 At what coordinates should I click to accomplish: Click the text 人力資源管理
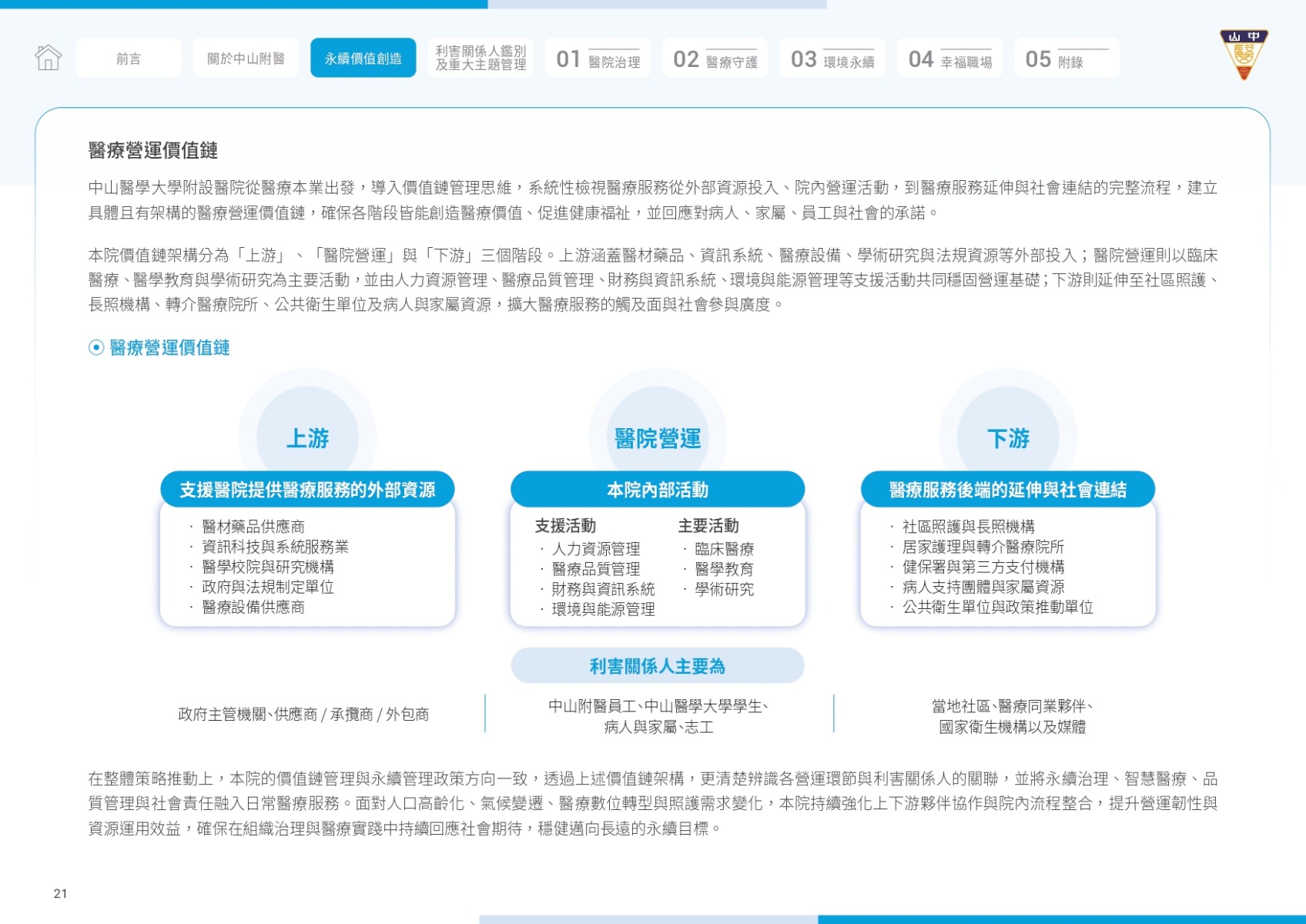596,549
